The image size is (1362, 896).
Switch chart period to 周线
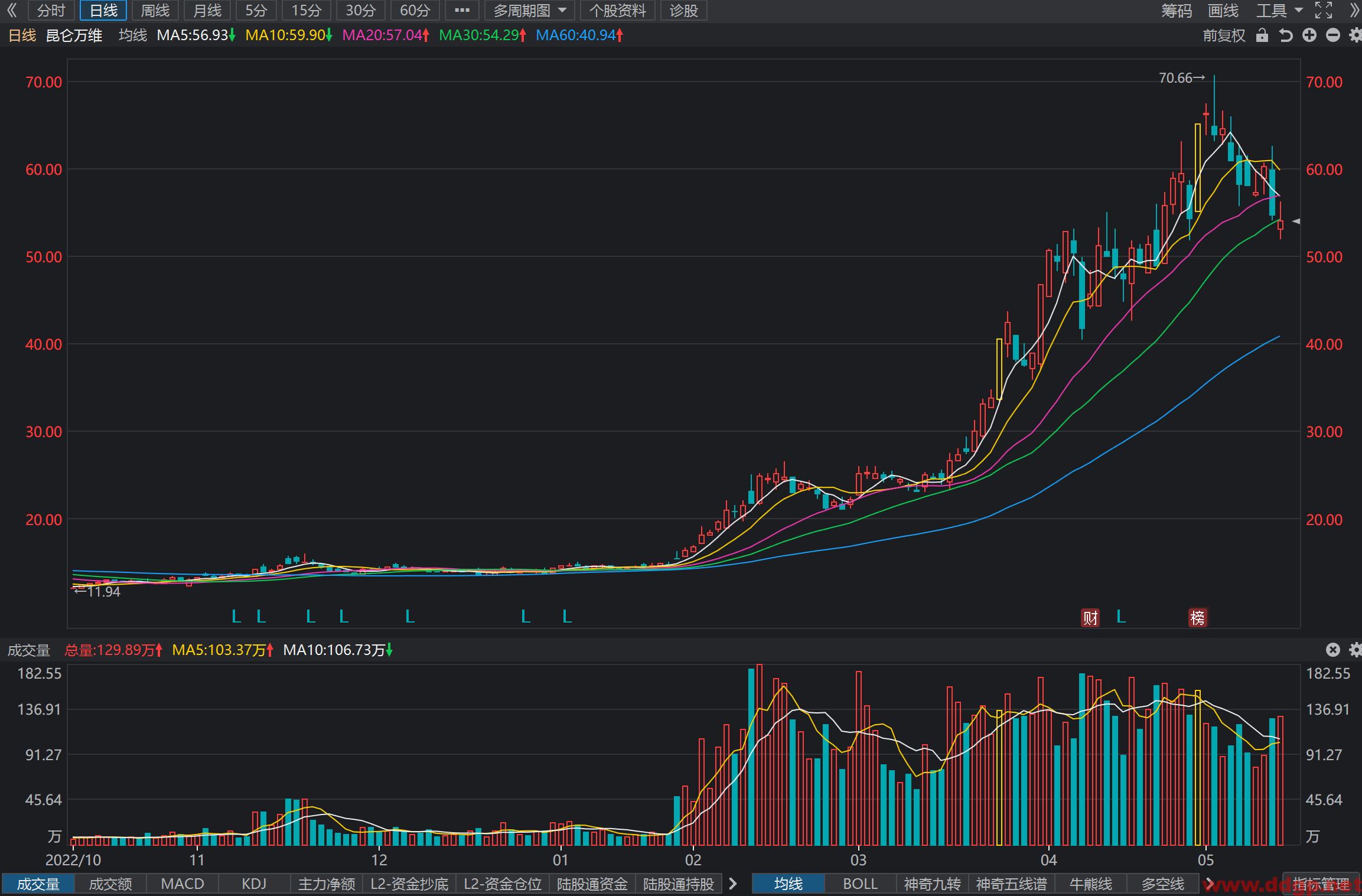[155, 10]
